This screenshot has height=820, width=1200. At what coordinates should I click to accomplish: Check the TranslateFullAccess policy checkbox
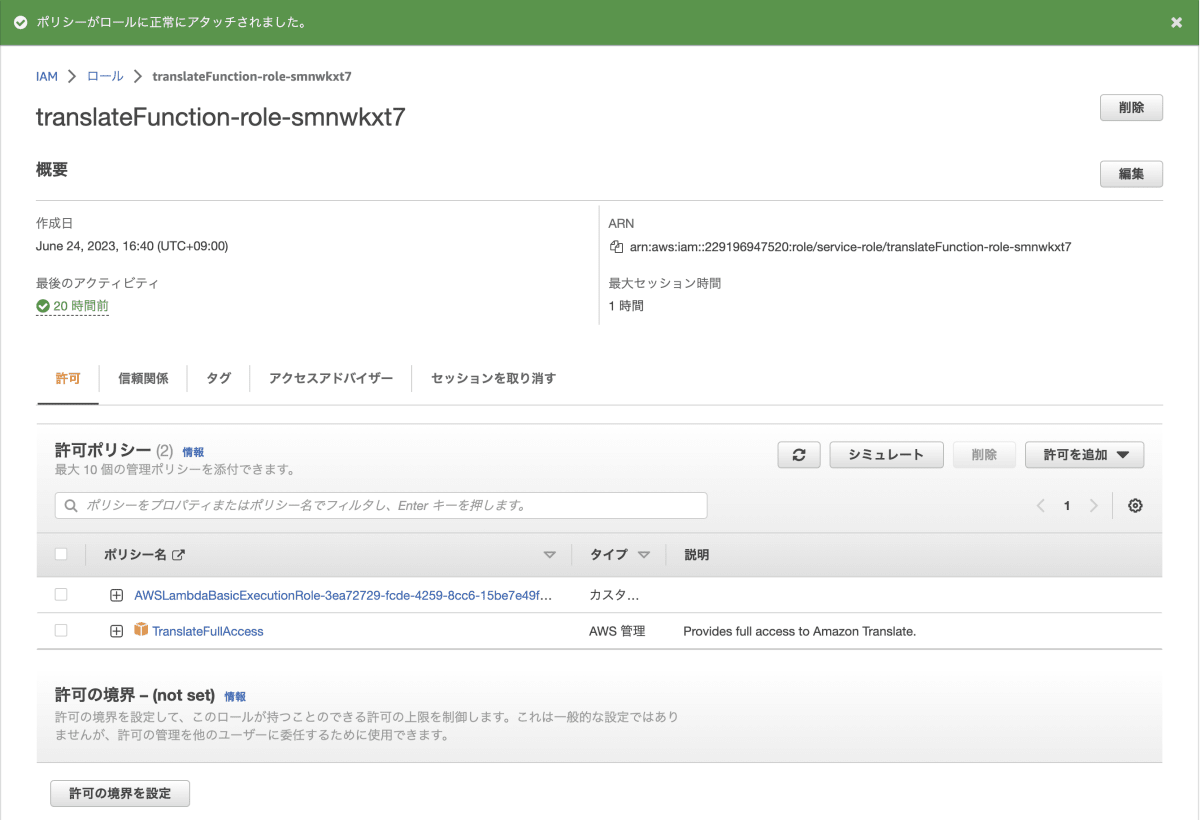coord(61,630)
